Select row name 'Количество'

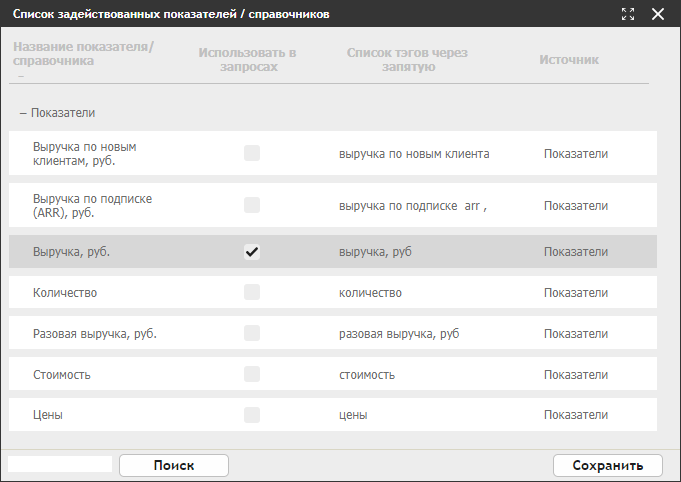pyautogui.click(x=65, y=293)
